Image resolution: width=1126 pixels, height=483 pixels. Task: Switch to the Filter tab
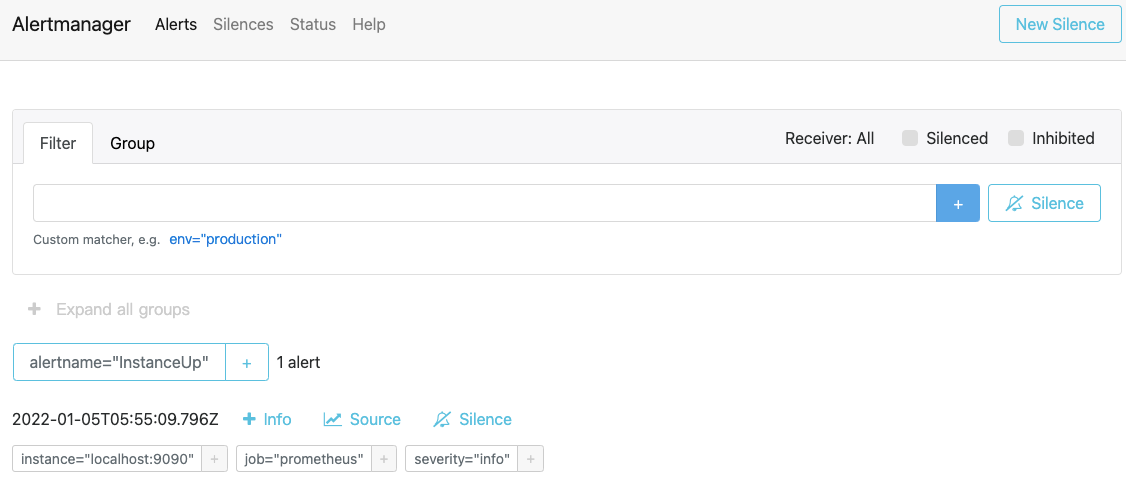58,143
